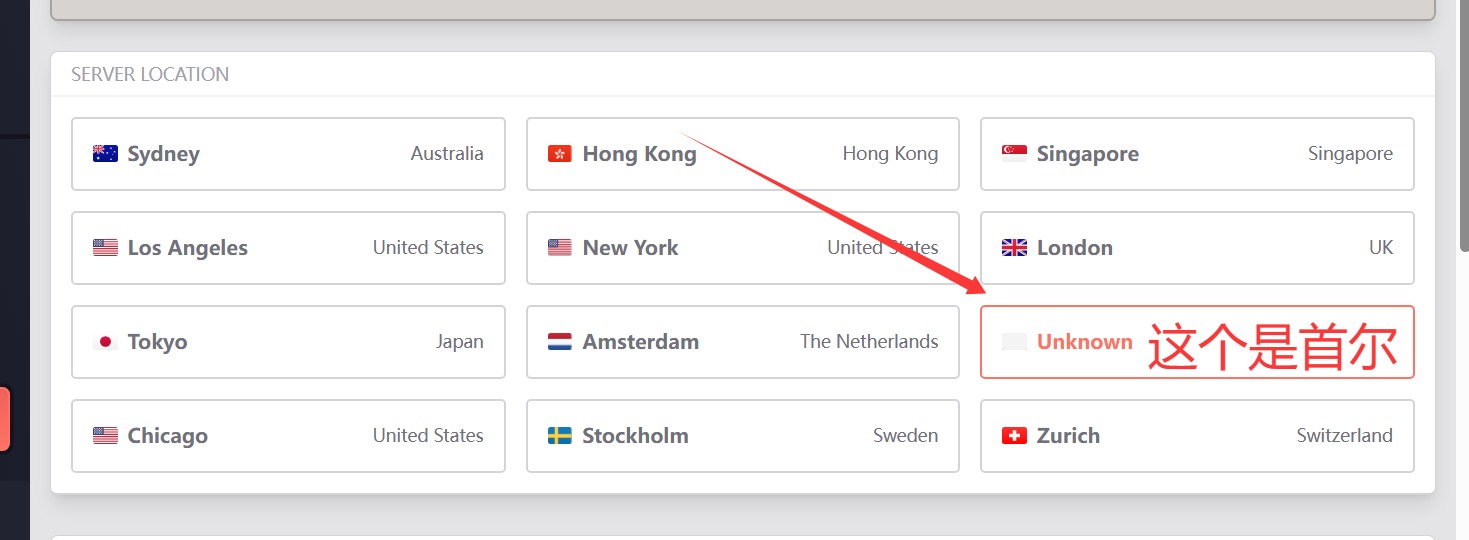Select the New York server location
This screenshot has width=1469, height=540.
click(x=742, y=248)
